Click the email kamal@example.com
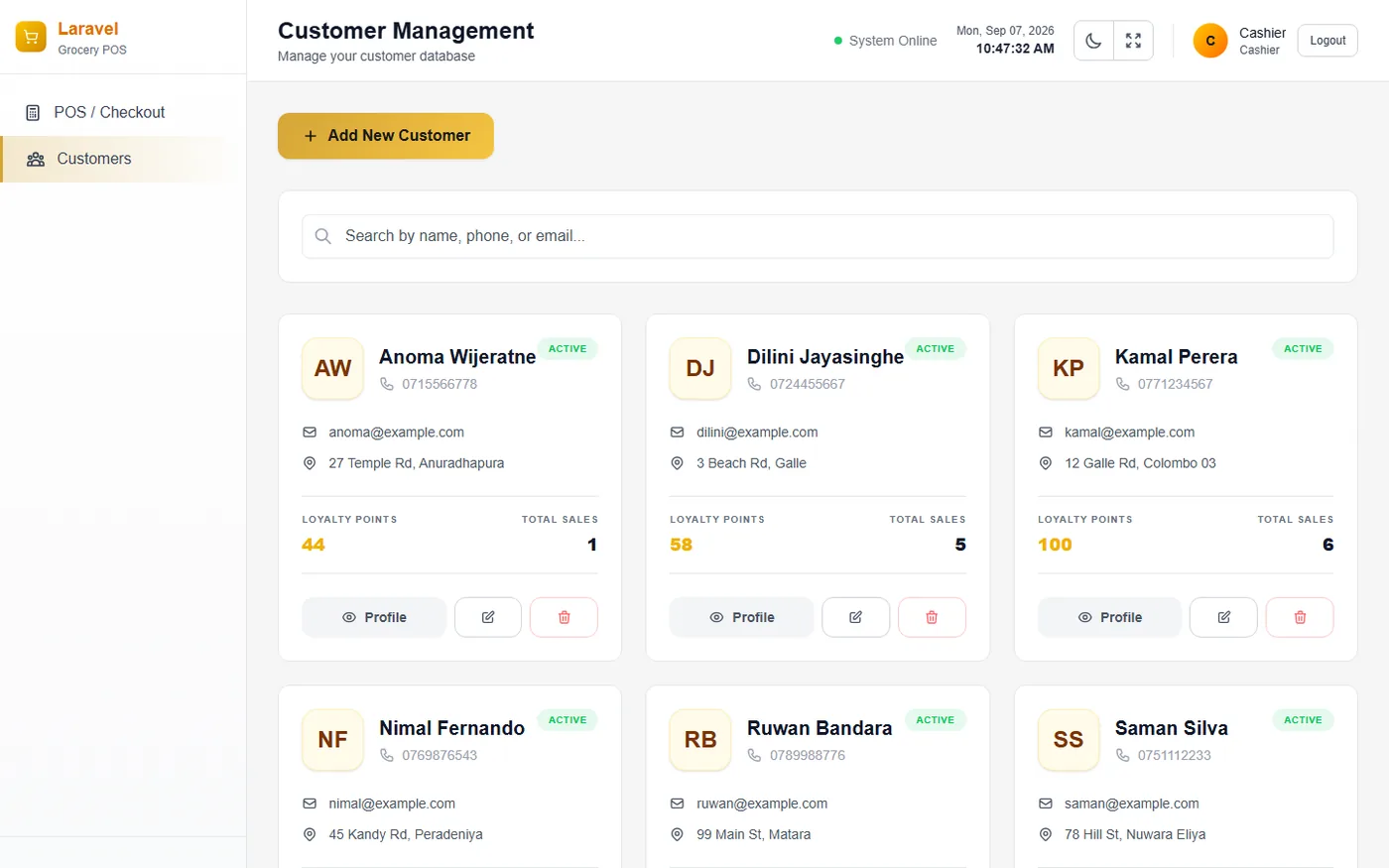Viewport: 1389px width, 868px height. click(x=1129, y=433)
